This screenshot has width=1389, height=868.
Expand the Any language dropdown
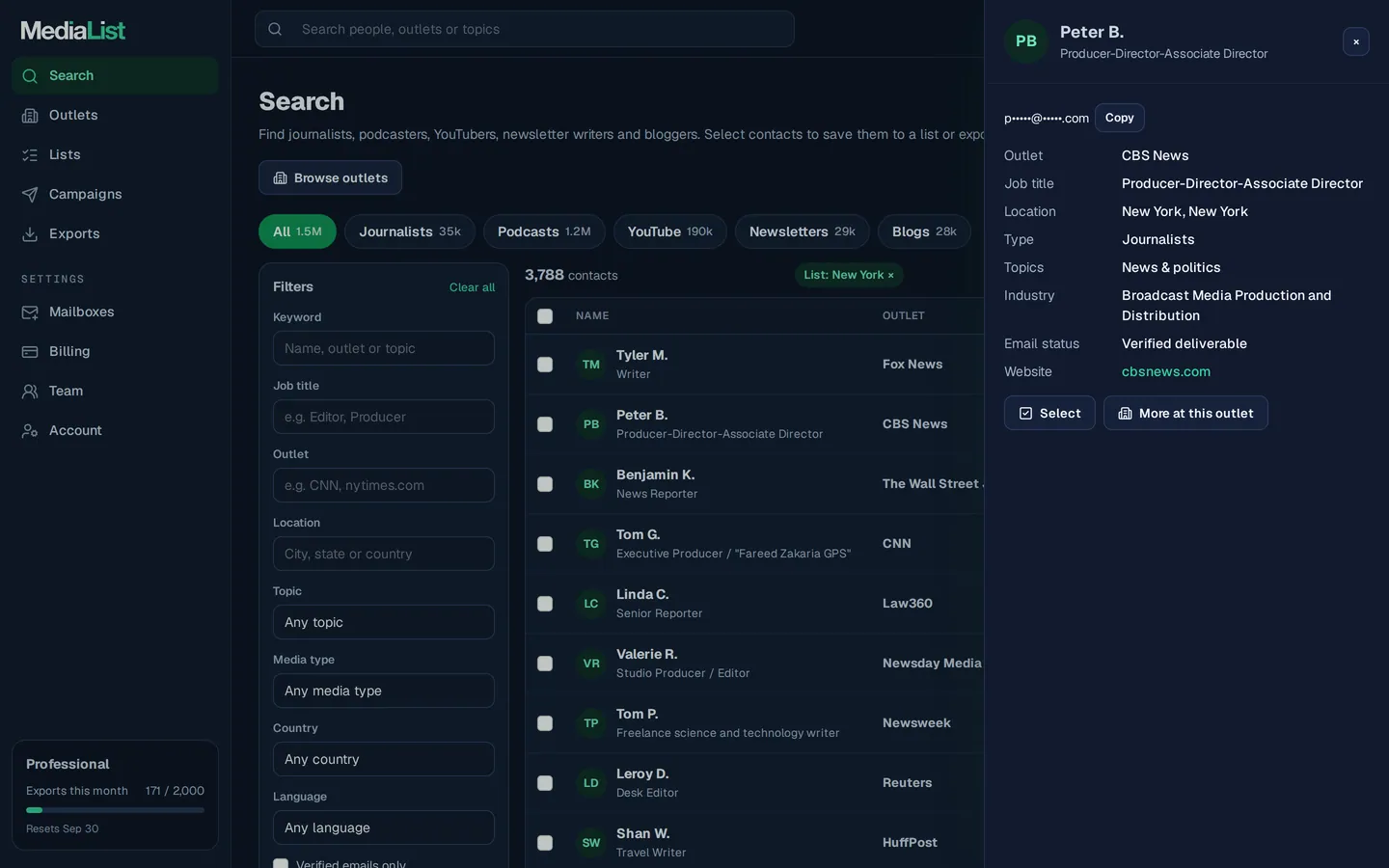[384, 827]
